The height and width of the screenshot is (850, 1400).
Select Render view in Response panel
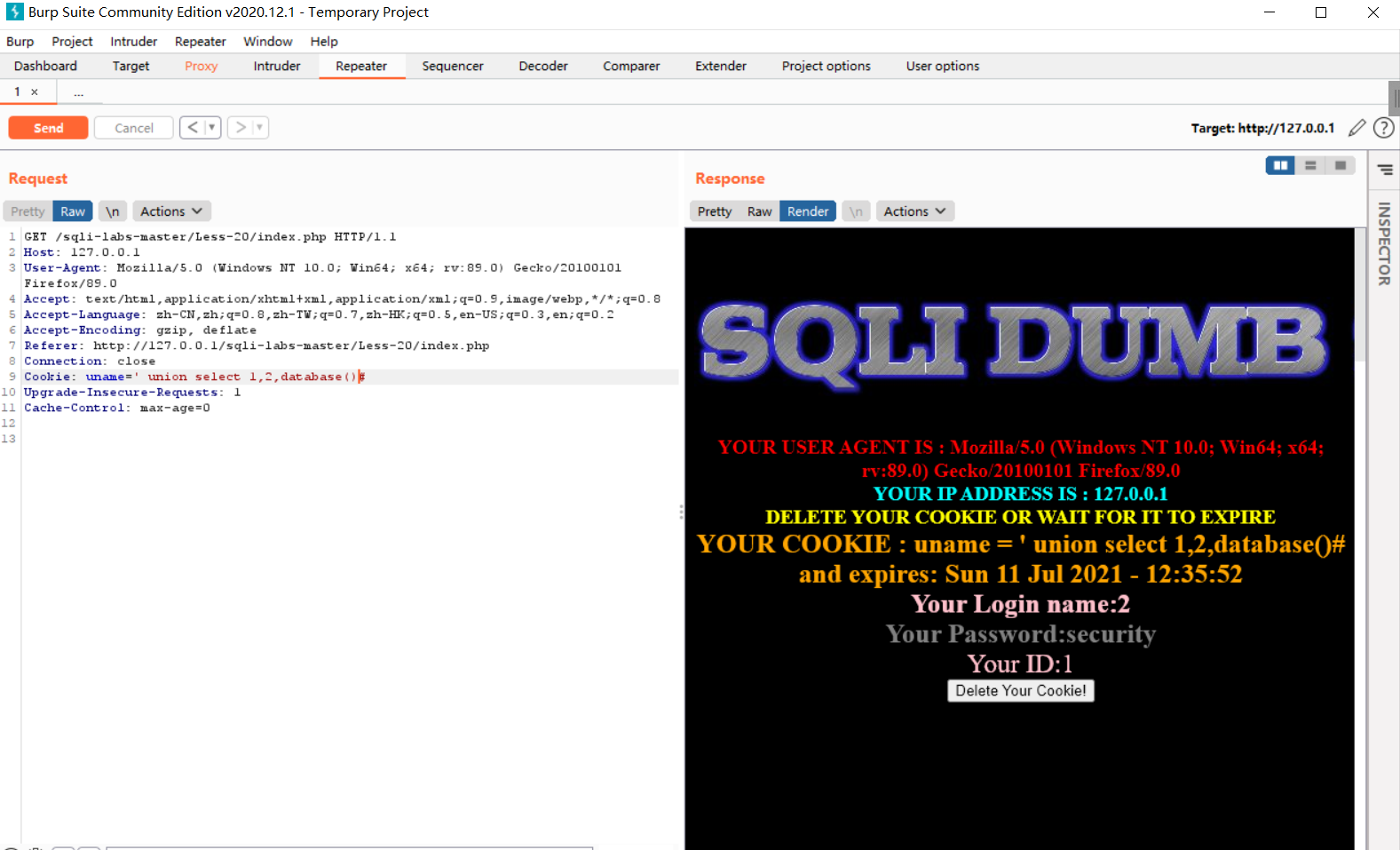808,211
